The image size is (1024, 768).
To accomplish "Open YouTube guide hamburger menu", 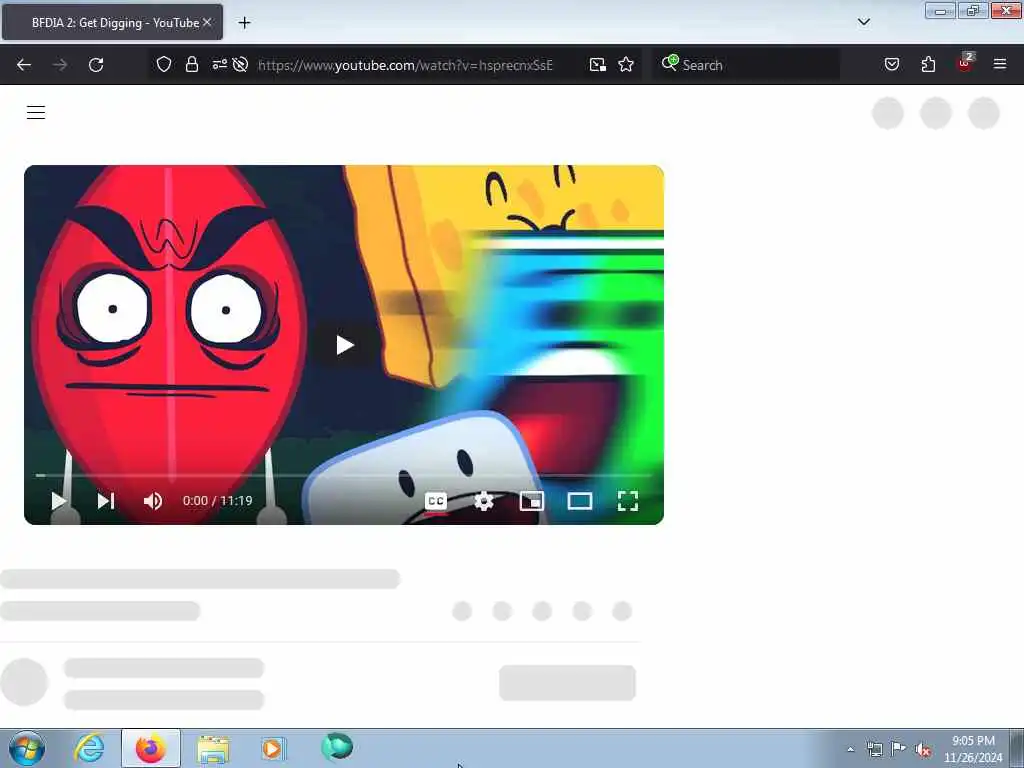I will 36,112.
